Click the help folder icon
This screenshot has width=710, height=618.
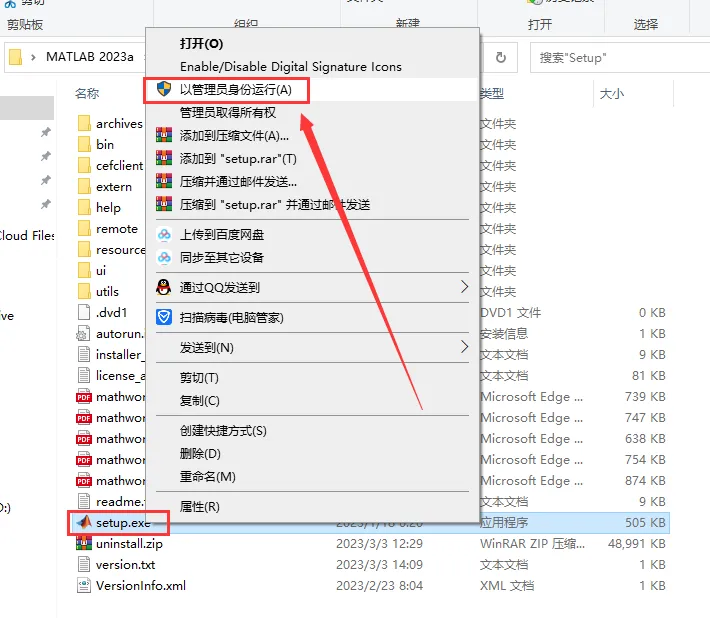click(84, 207)
